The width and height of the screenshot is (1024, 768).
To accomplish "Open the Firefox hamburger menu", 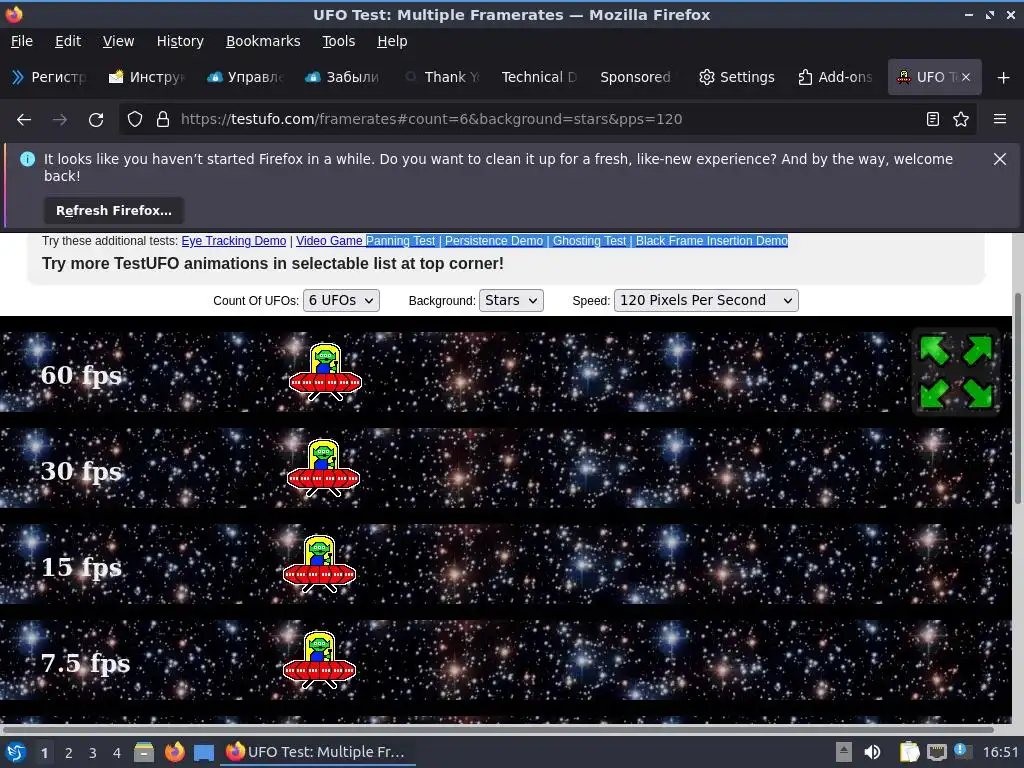I will coord(1000,119).
